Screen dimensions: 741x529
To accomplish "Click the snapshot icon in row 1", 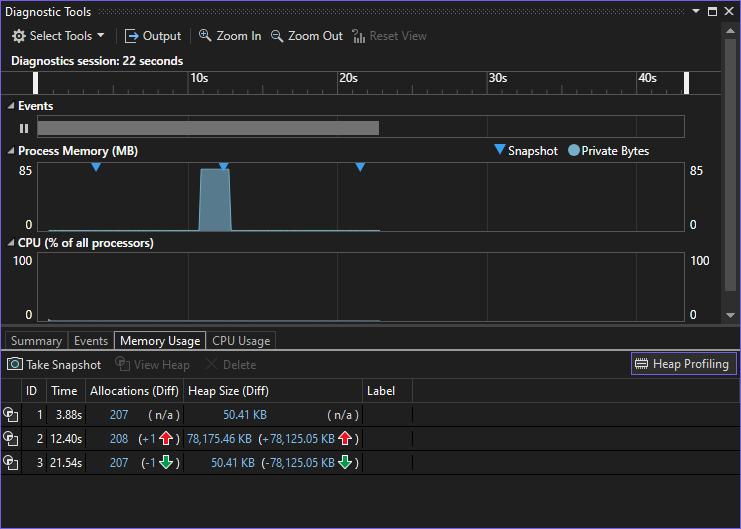I will point(11,415).
